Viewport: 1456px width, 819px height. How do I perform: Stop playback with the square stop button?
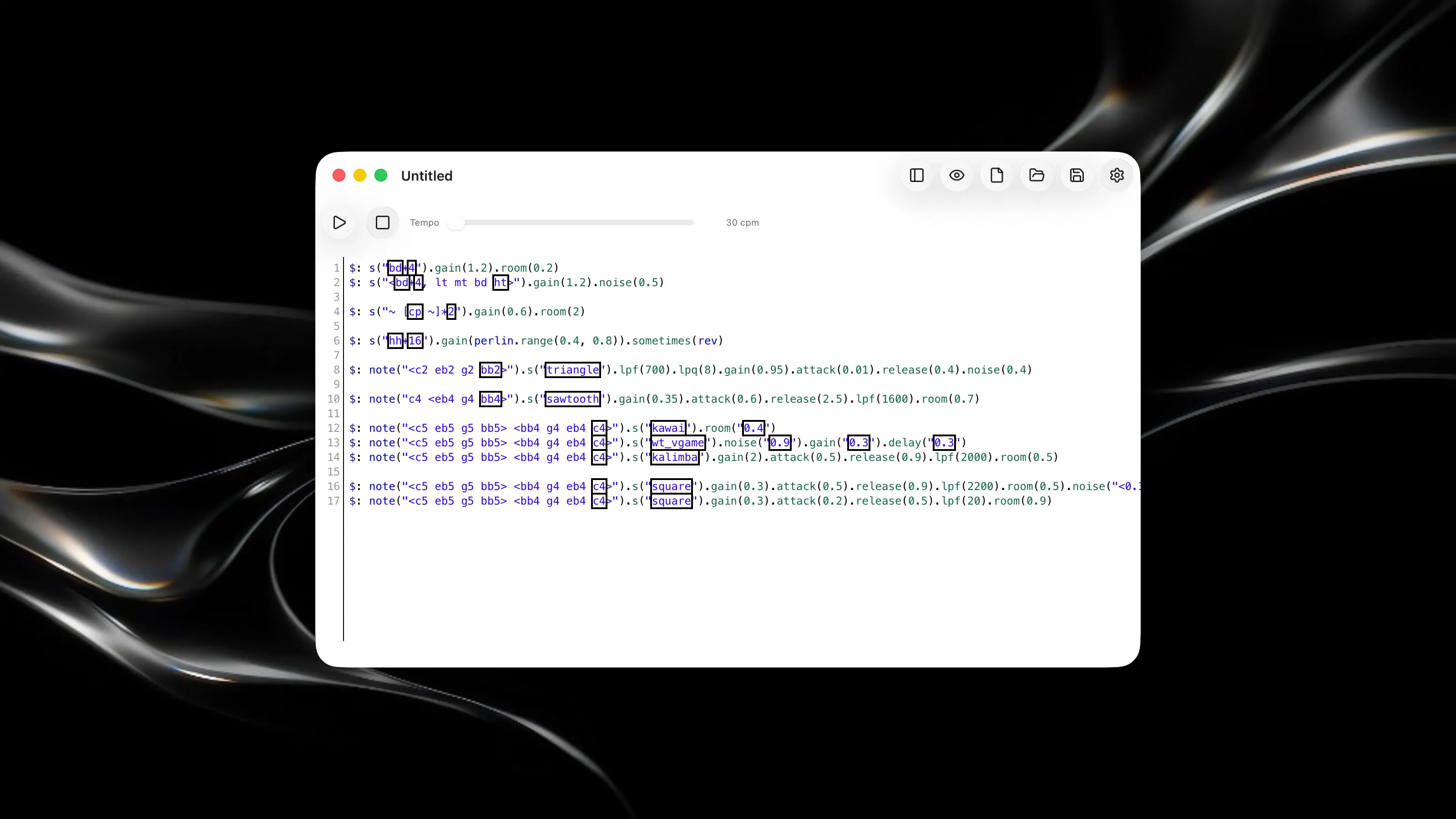coord(383,222)
